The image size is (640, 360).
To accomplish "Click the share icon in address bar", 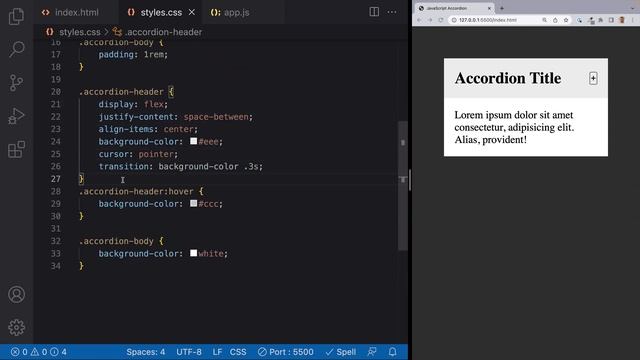I will [555, 20].
